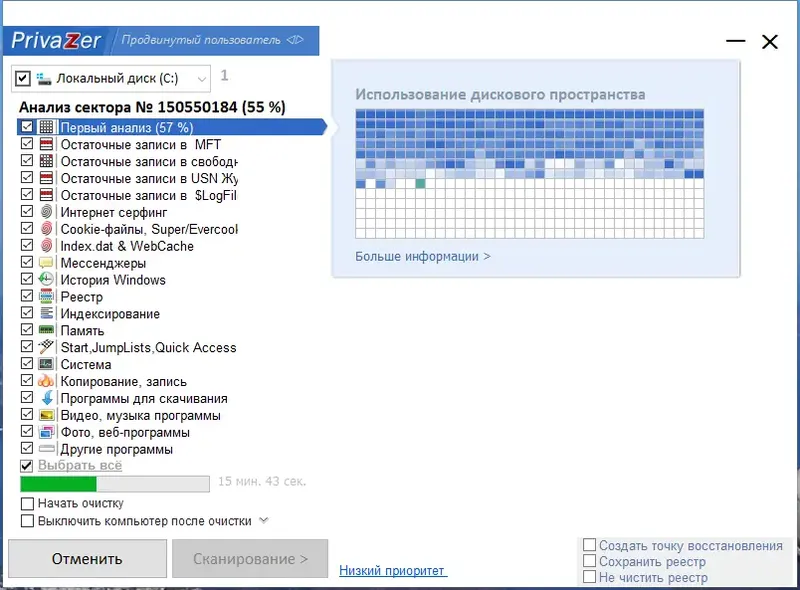Expand options arrow after Выключить компьютер после очистки
This screenshot has width=800, height=590.
(x=263, y=521)
